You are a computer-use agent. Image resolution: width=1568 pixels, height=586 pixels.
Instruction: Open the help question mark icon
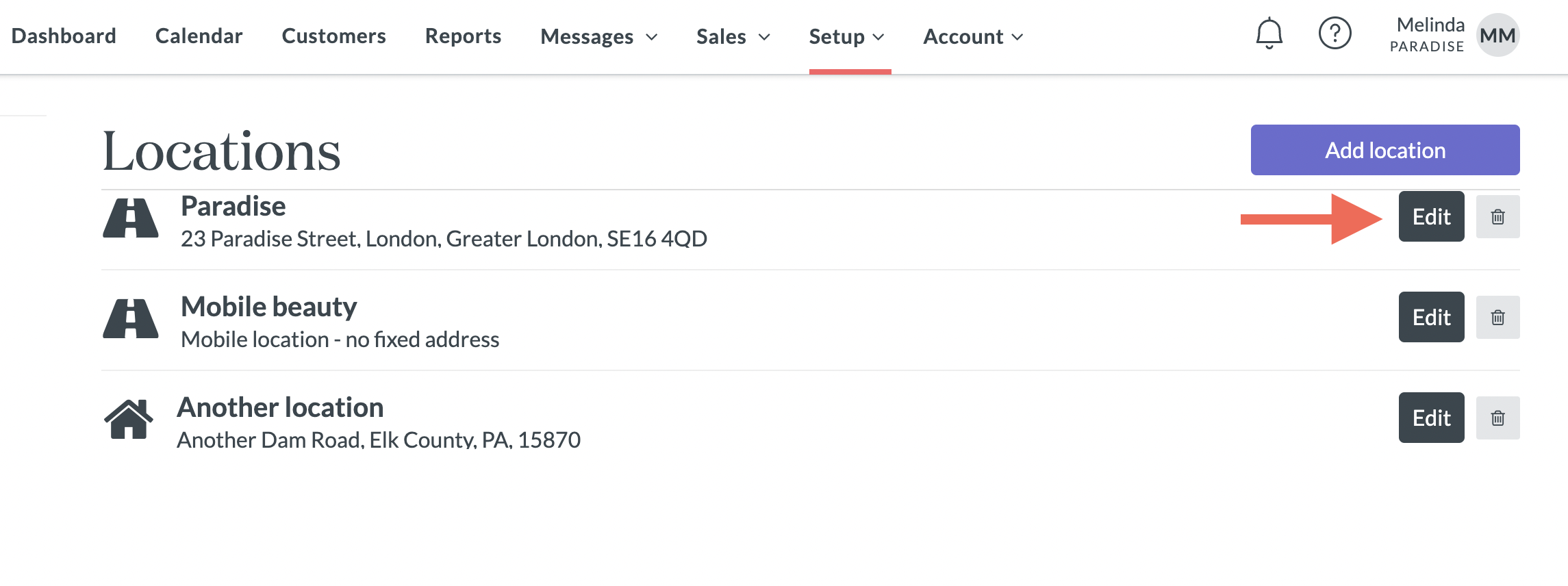[1335, 34]
